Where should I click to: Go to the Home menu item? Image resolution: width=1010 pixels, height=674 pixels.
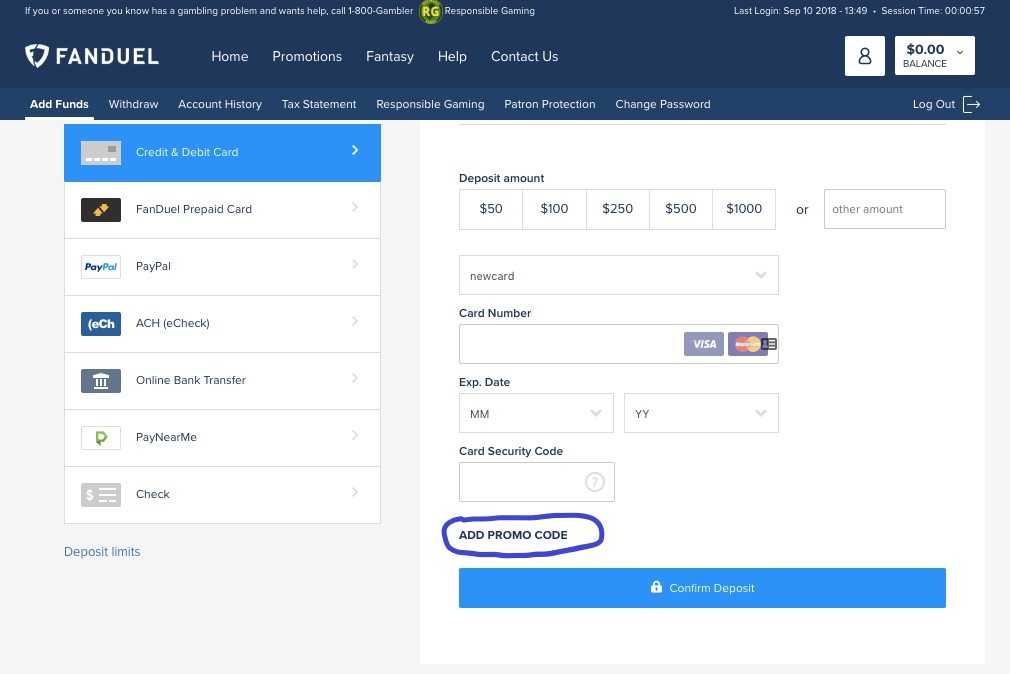tap(229, 57)
